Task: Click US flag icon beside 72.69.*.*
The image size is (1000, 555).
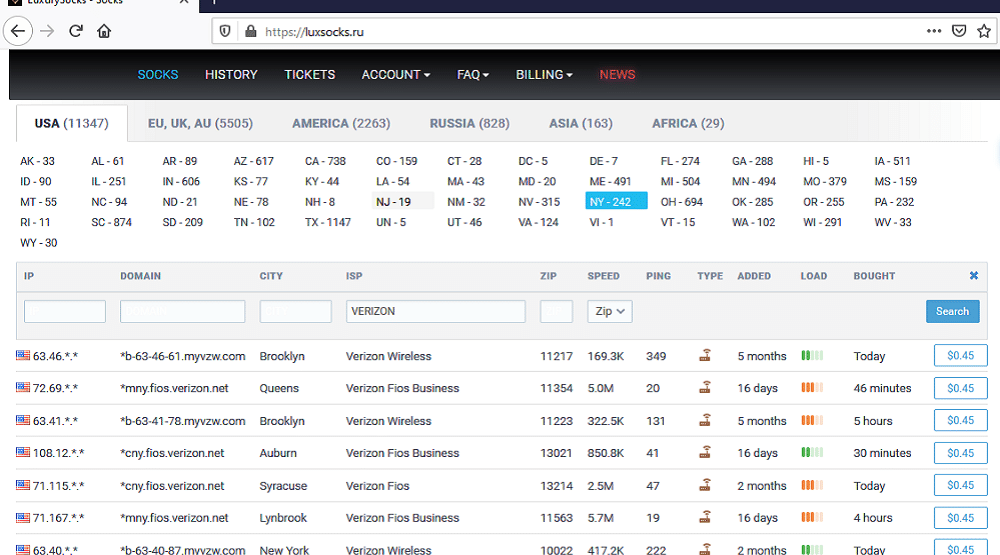Action: (23, 387)
